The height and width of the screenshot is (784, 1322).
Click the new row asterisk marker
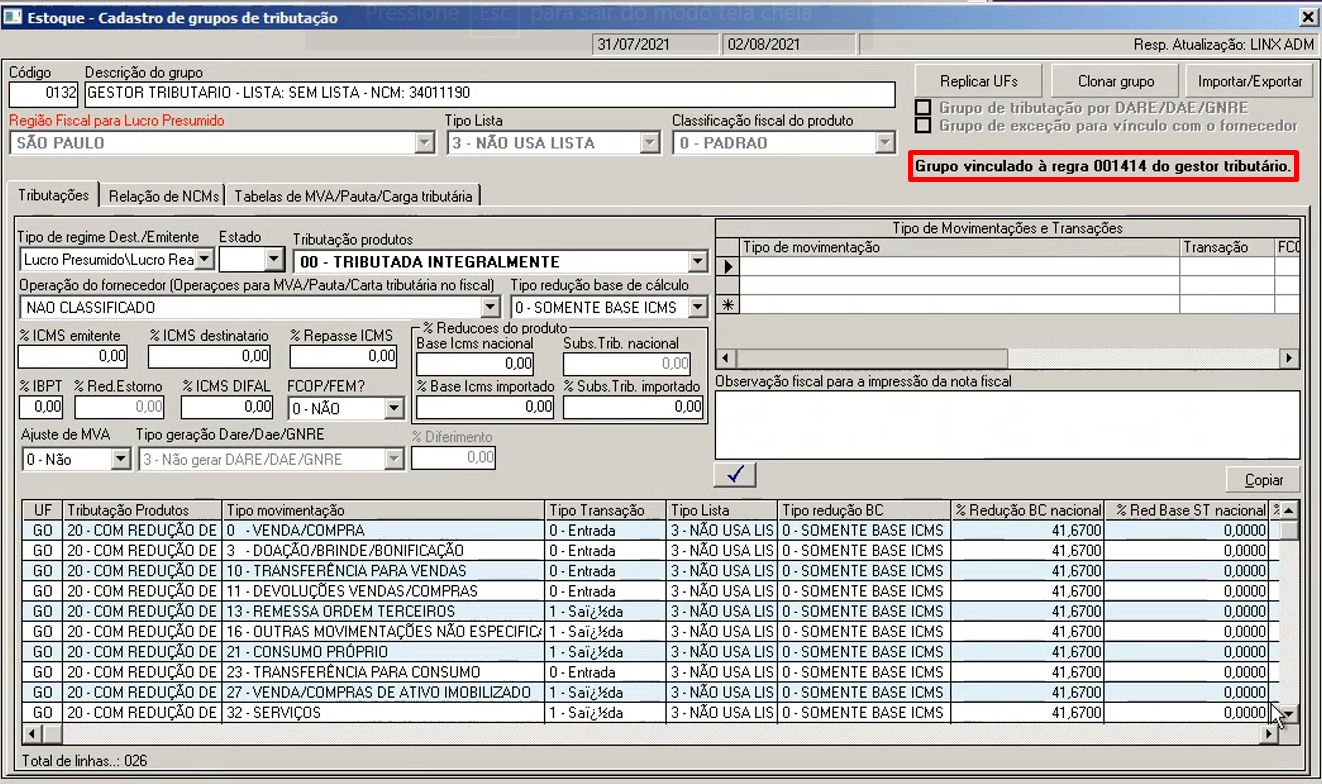[728, 306]
